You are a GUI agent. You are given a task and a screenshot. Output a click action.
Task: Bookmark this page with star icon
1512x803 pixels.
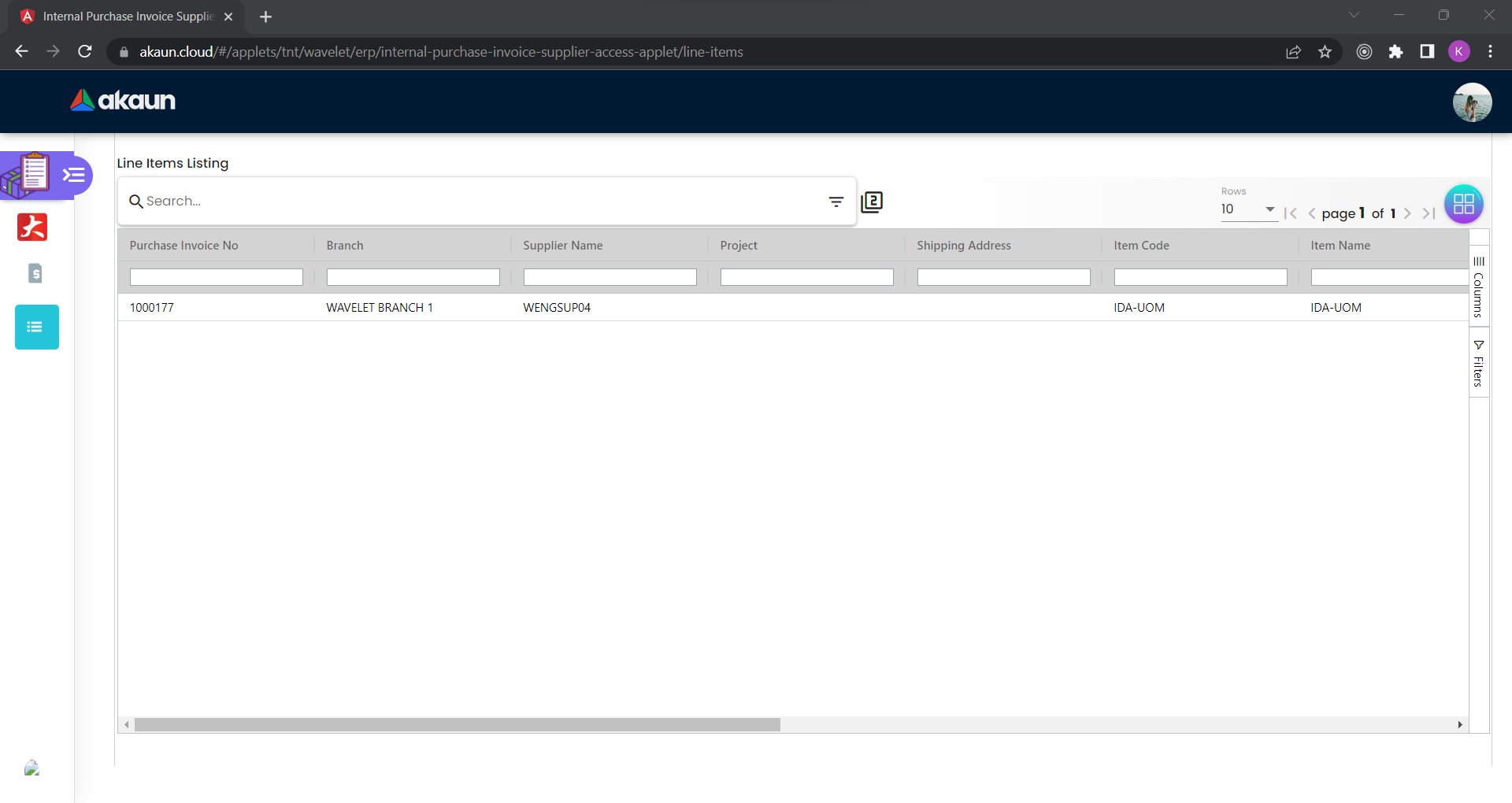coord(1325,52)
